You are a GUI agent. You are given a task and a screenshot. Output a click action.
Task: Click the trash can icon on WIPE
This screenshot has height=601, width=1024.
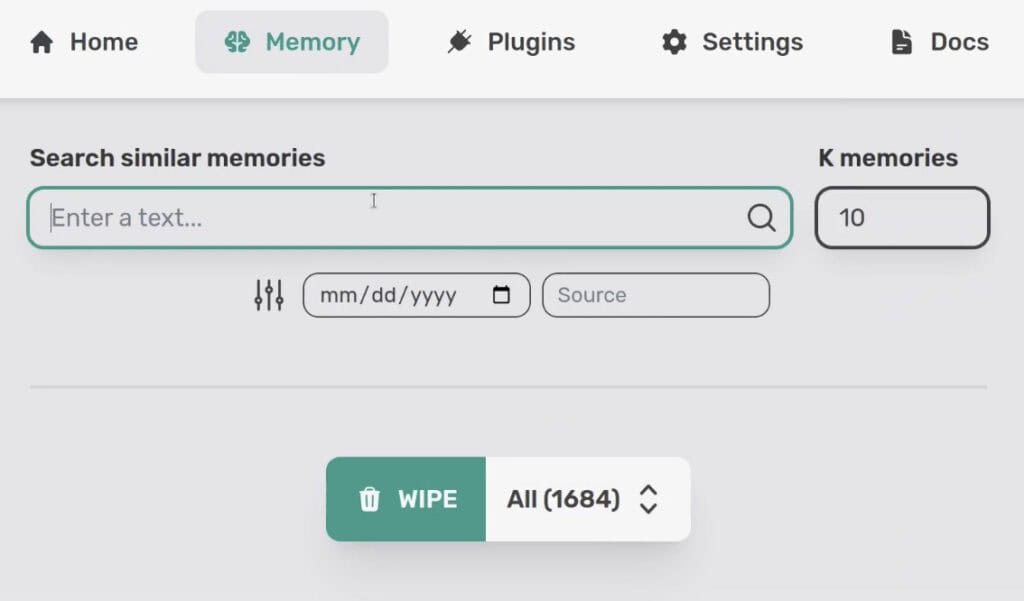370,499
